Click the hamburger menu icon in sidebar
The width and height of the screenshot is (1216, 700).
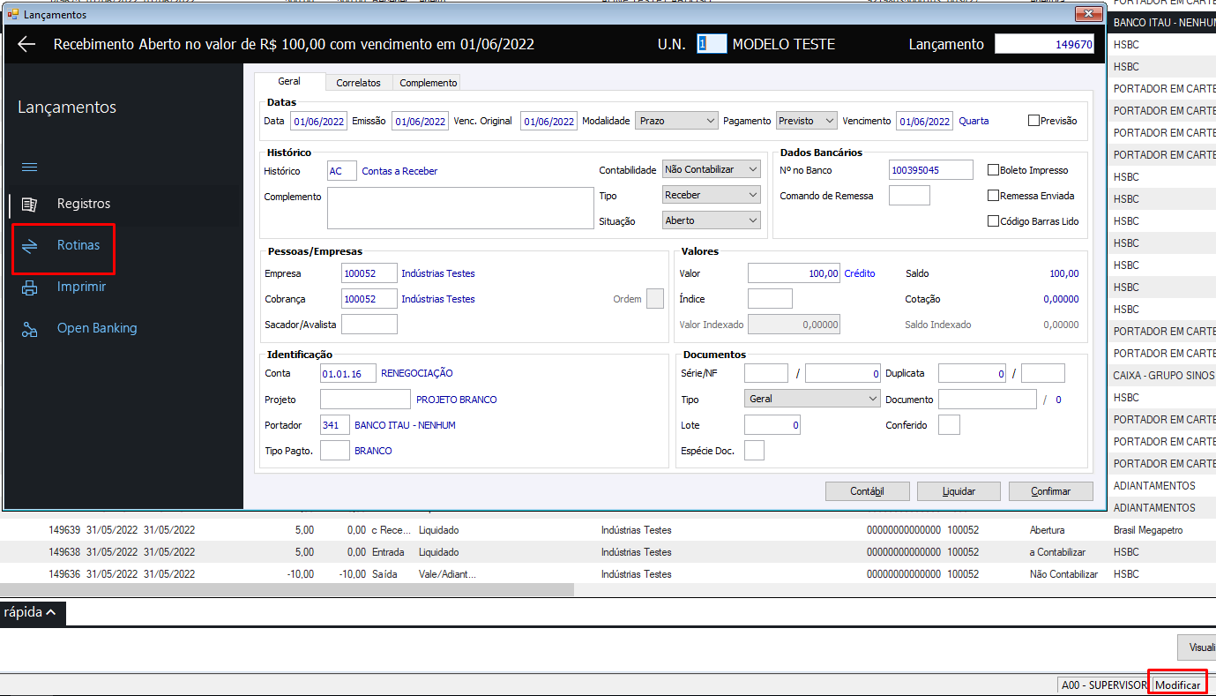29,167
